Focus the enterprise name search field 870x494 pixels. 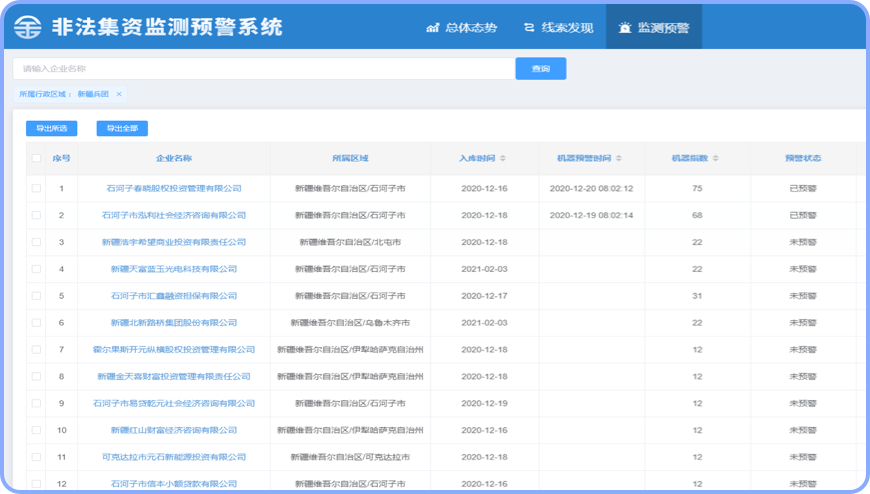point(264,69)
